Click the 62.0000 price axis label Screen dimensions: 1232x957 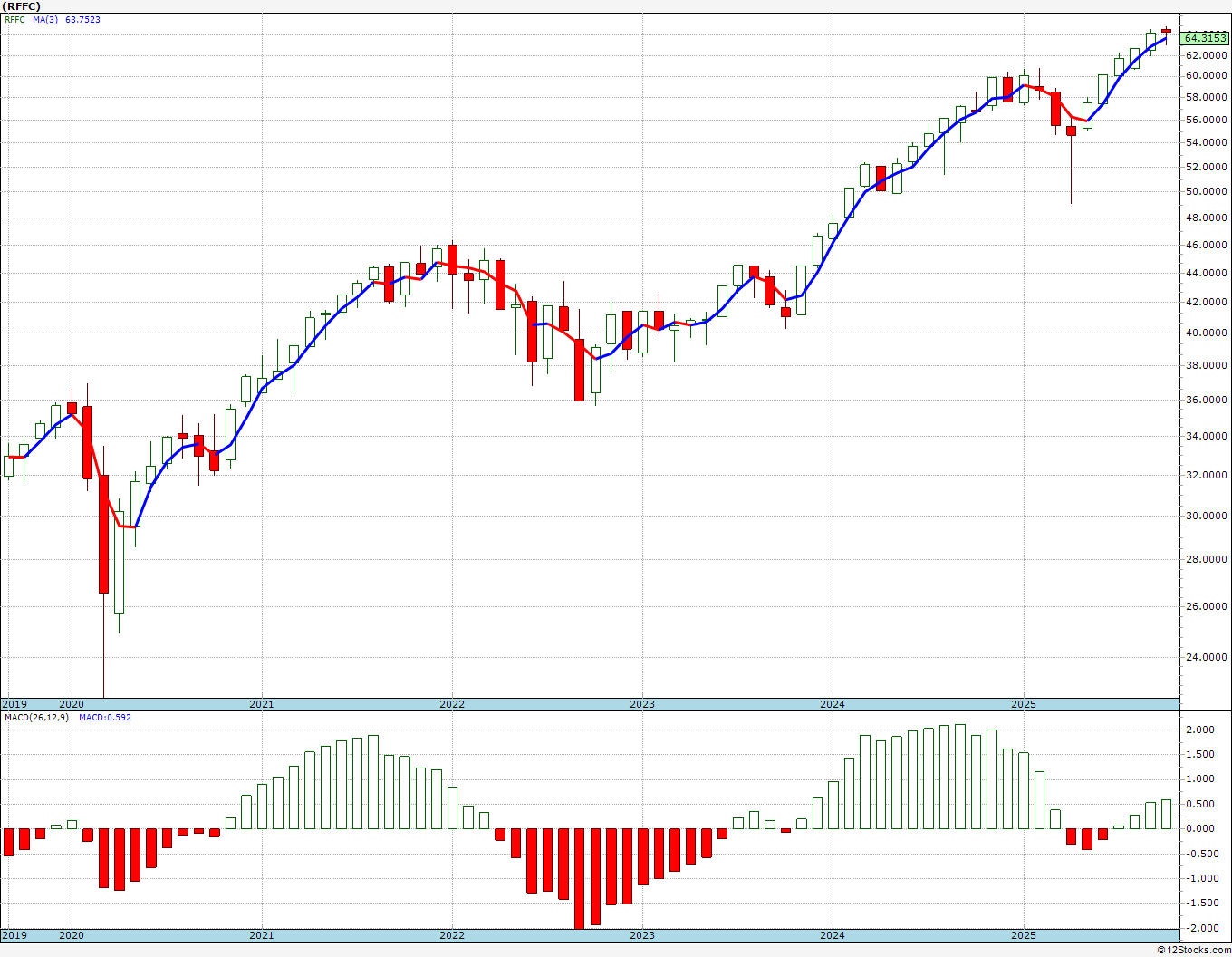coord(1206,55)
